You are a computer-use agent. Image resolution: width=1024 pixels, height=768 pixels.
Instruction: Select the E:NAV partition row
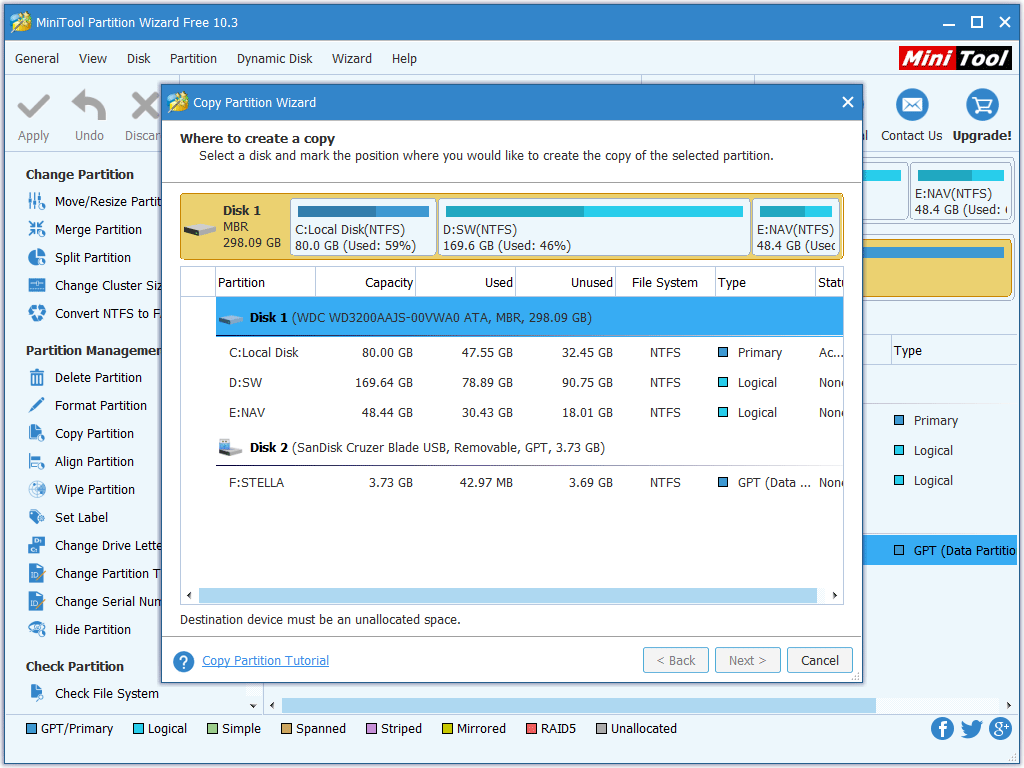click(529, 413)
